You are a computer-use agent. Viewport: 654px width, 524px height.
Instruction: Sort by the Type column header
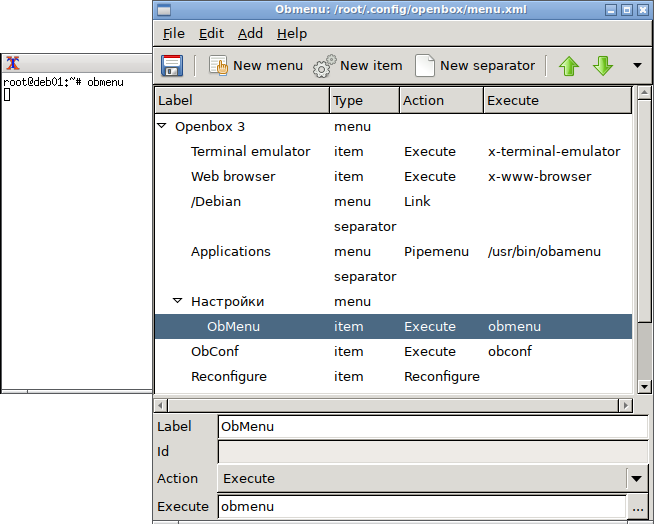point(365,100)
